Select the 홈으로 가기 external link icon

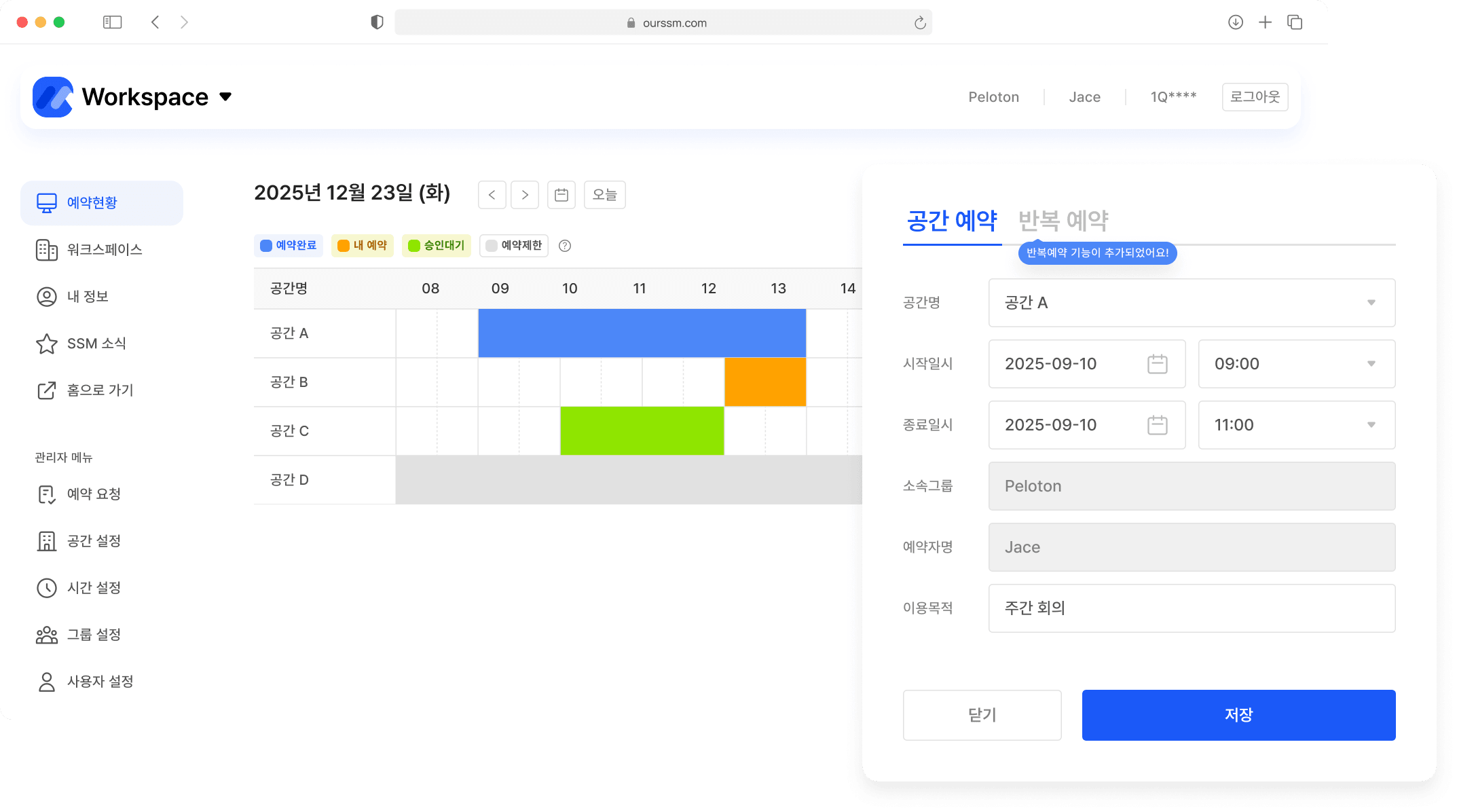[46, 390]
